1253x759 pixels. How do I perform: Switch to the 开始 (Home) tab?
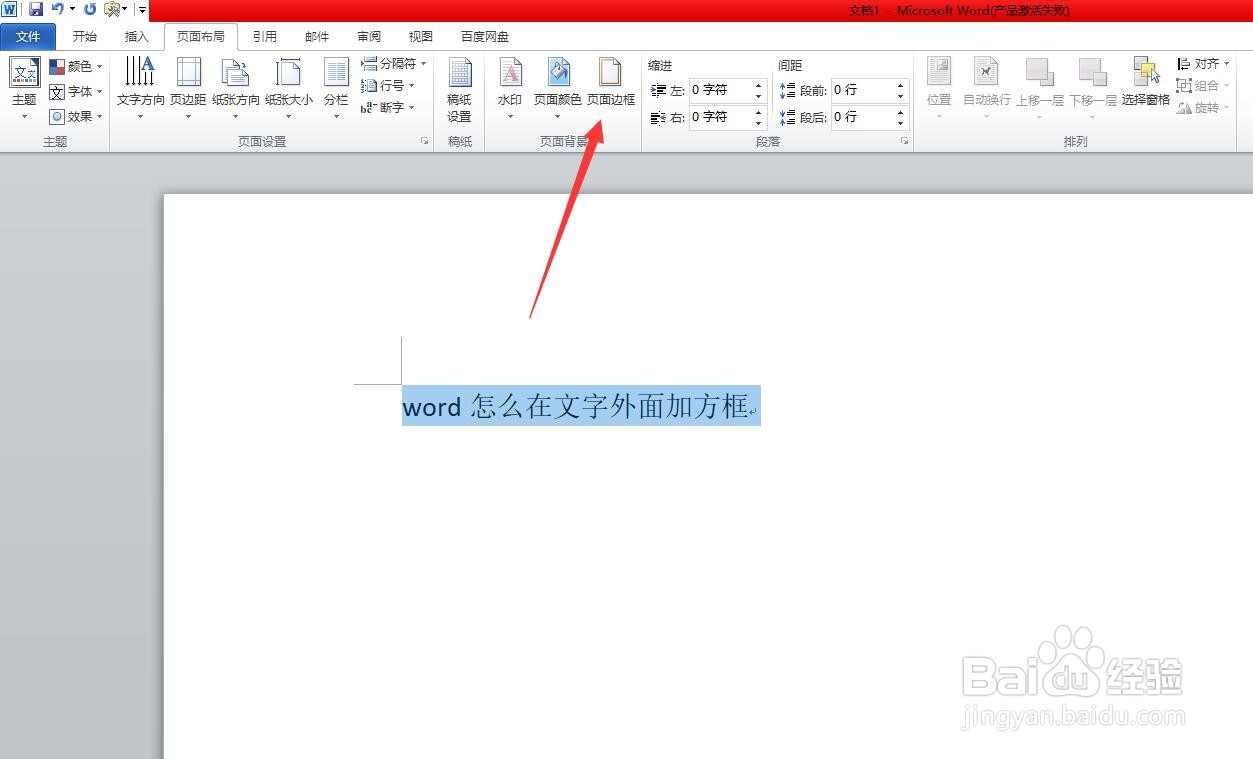pyautogui.click(x=85, y=37)
